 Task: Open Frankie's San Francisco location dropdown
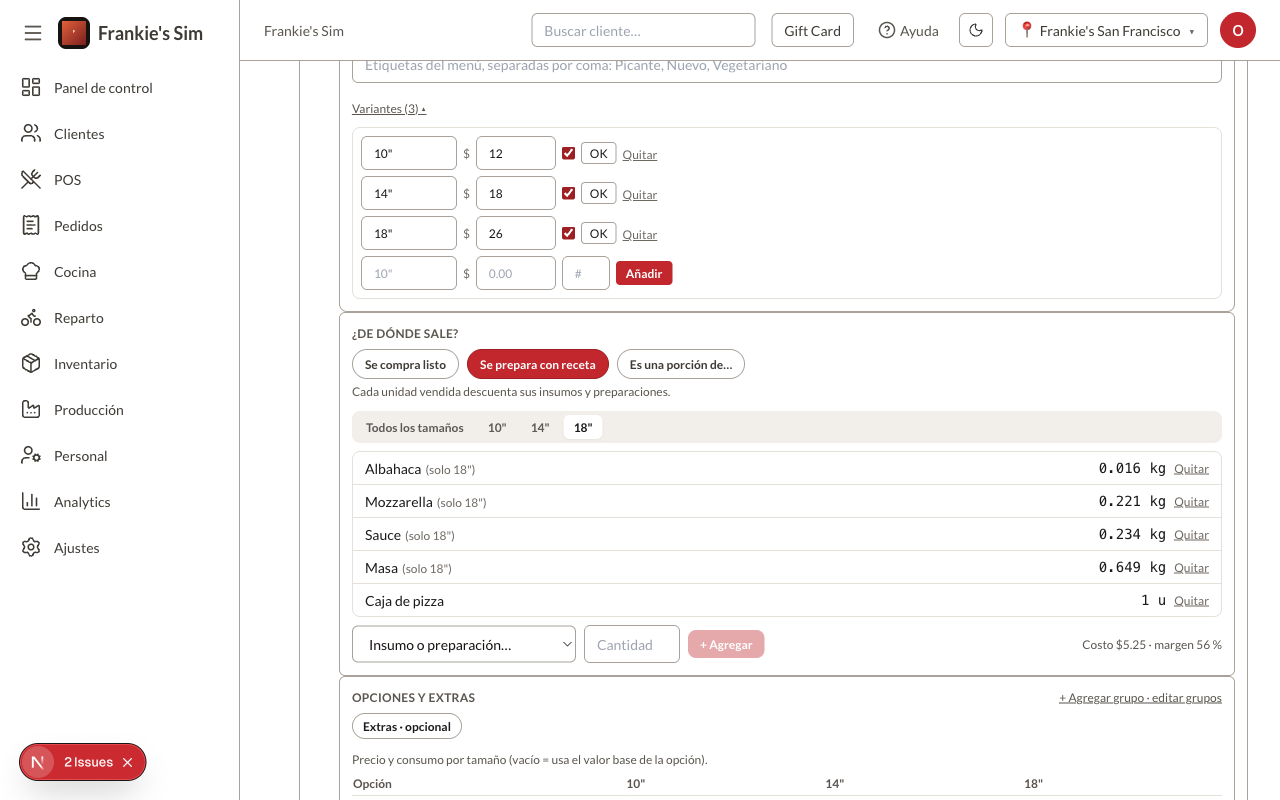pos(1106,31)
